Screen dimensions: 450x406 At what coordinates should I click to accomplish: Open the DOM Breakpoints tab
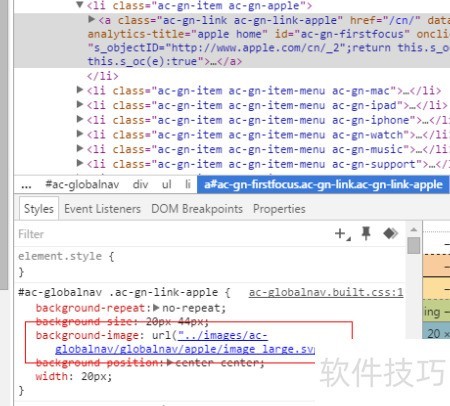click(197, 209)
